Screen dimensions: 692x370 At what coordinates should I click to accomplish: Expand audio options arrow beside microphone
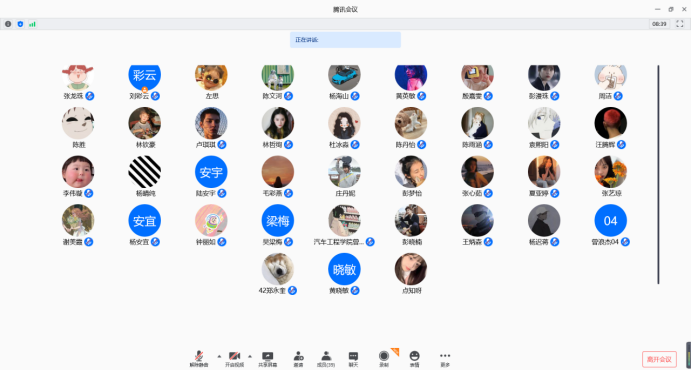(x=219, y=356)
